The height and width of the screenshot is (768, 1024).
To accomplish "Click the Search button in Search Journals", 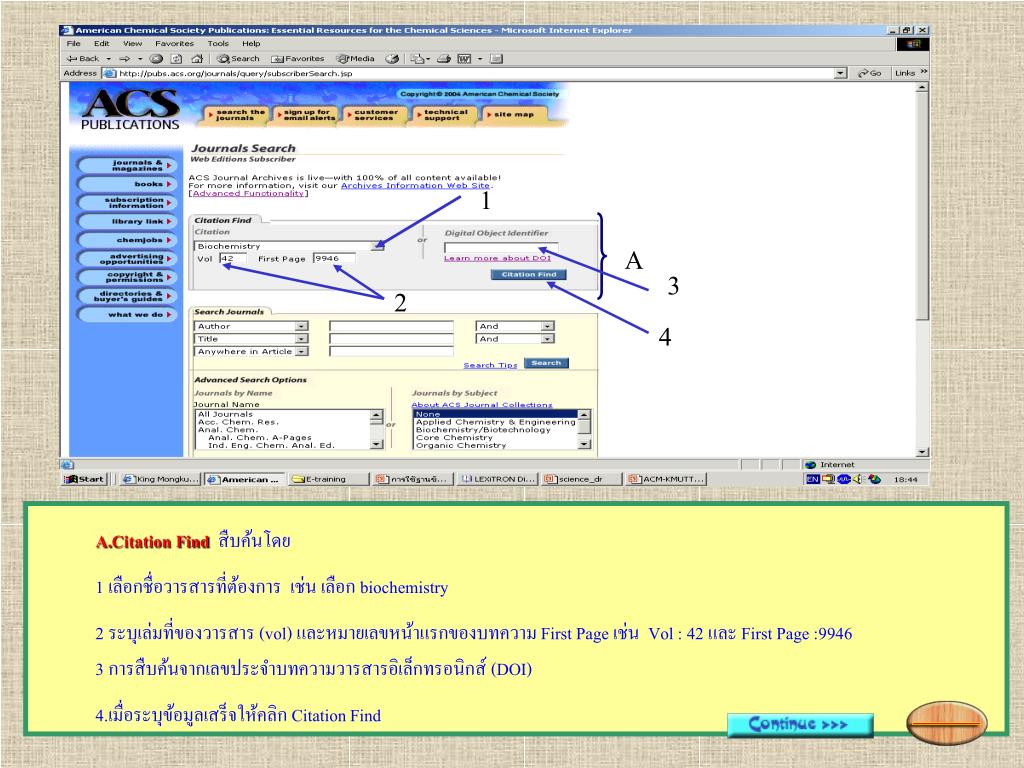I will (x=546, y=363).
